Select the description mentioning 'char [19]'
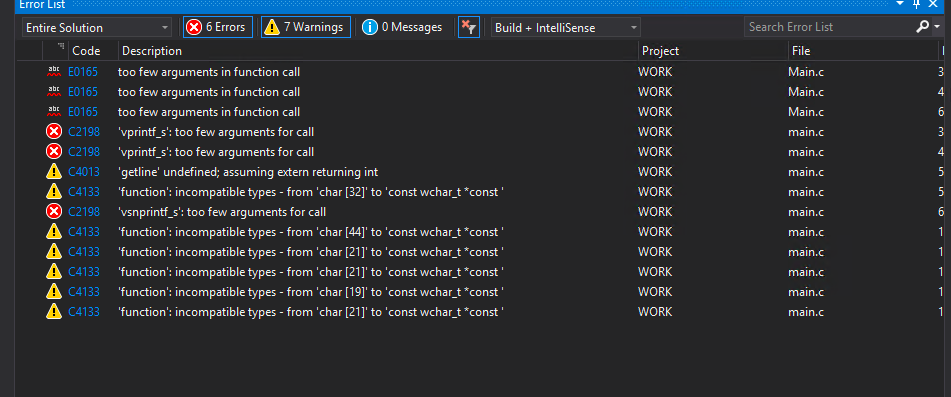 click(311, 292)
